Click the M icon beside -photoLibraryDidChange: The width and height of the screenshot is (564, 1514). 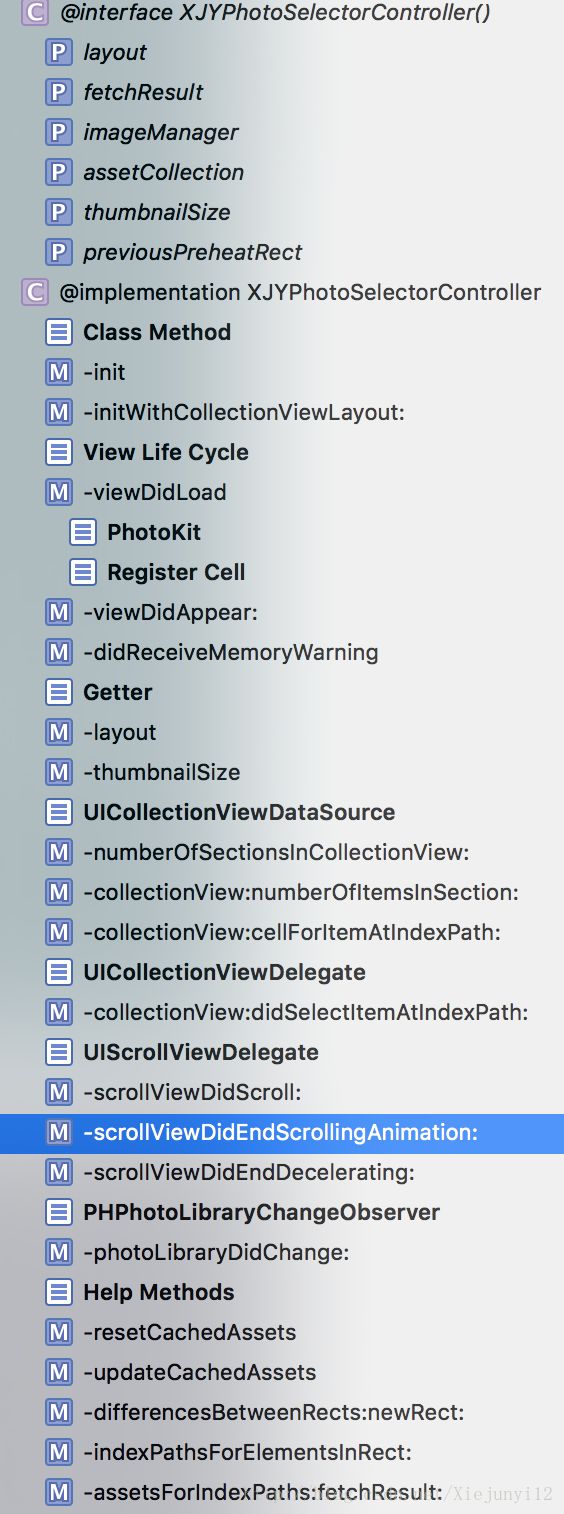pos(60,1252)
